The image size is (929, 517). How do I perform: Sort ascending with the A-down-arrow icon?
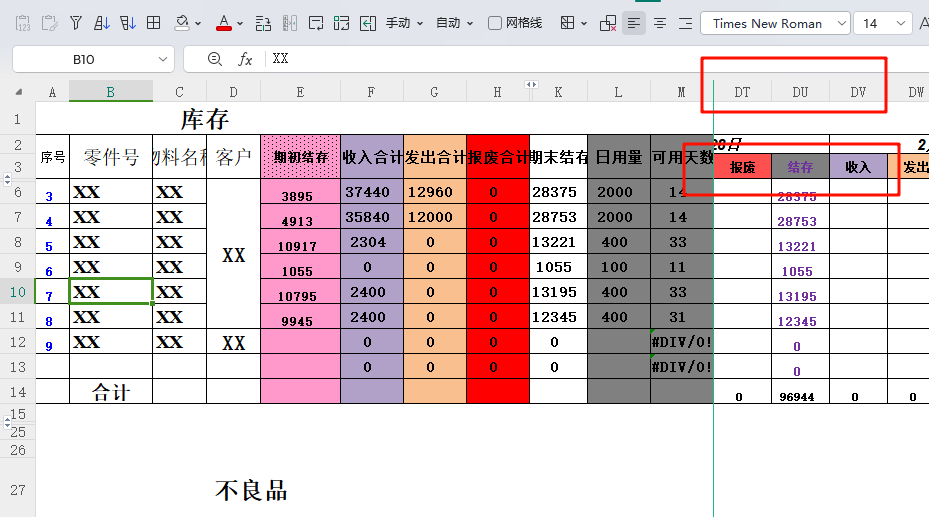click(x=102, y=24)
